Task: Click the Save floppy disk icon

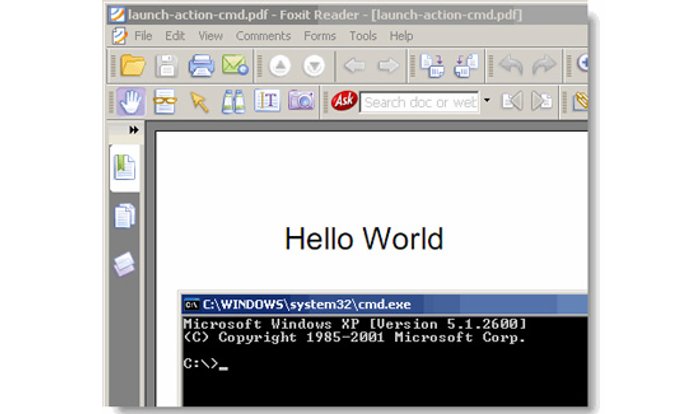Action: tap(167, 66)
